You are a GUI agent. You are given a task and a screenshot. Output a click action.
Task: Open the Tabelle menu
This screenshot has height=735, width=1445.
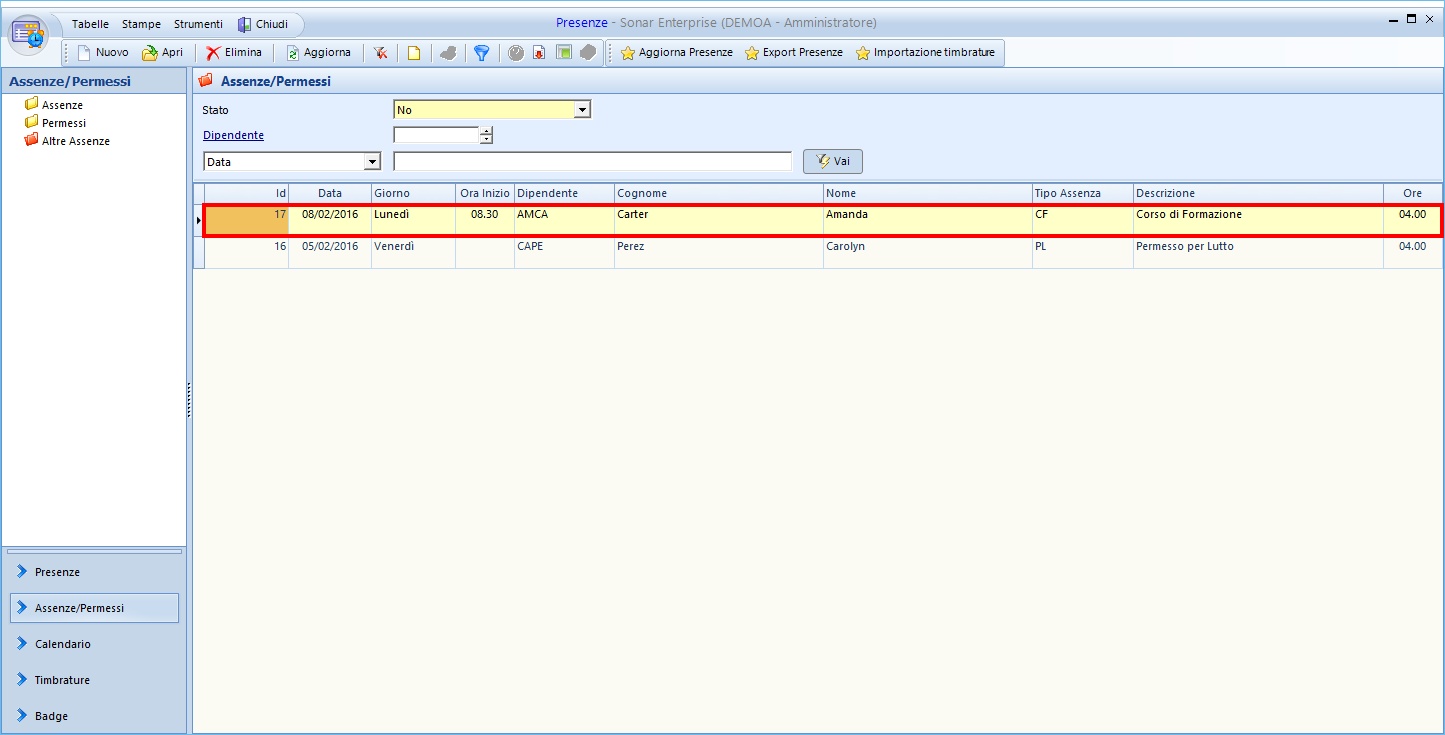pos(90,24)
